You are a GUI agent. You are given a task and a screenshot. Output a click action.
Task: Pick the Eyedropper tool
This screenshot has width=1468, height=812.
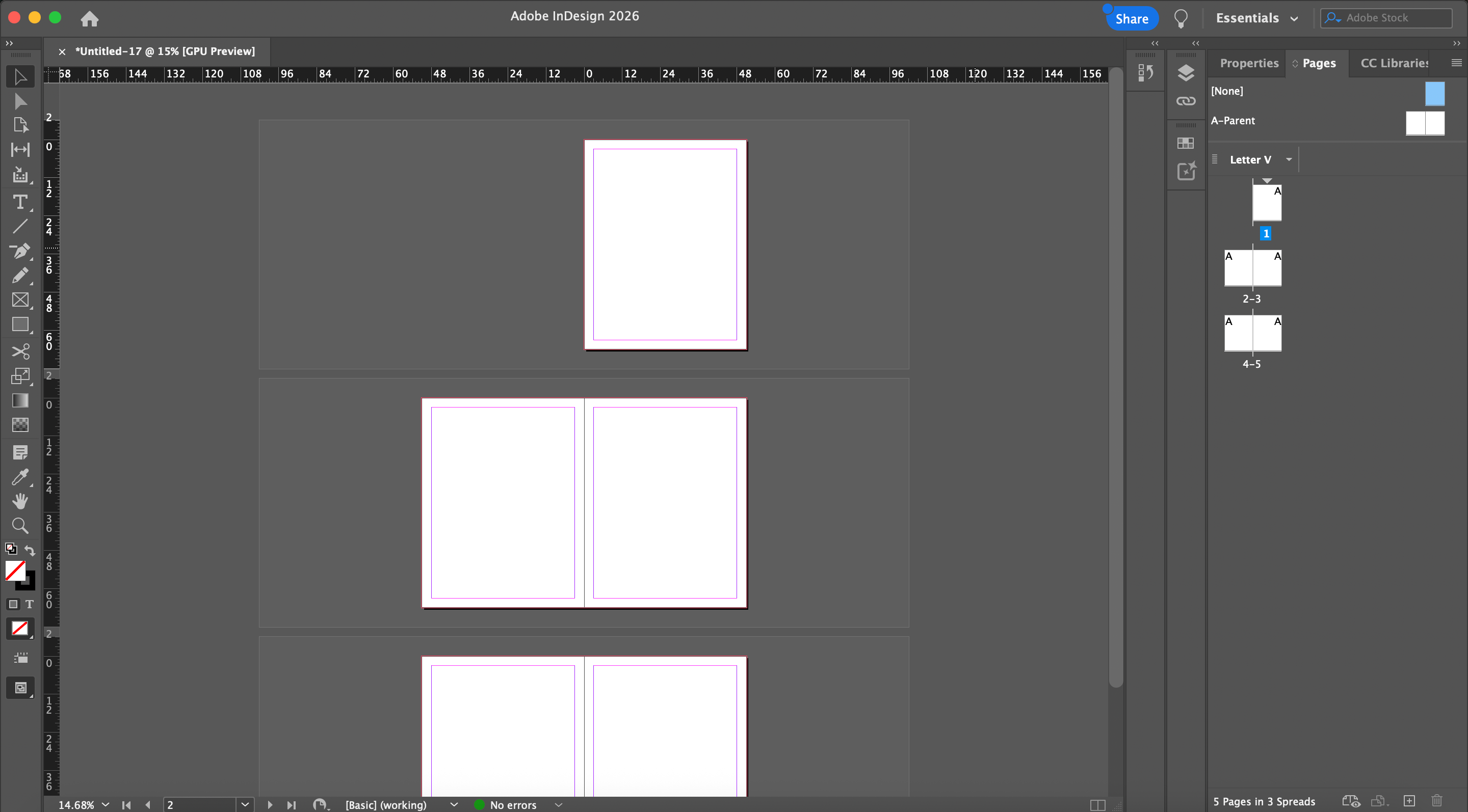tap(20, 477)
